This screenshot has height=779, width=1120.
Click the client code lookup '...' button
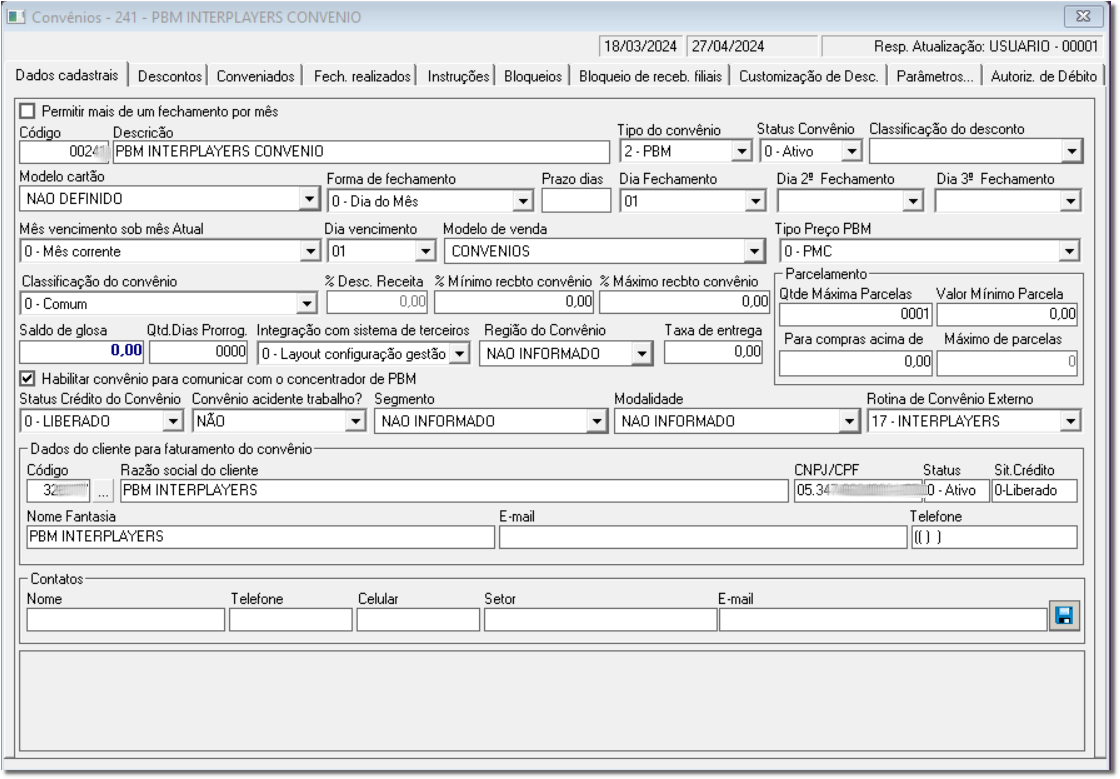click(x=104, y=491)
